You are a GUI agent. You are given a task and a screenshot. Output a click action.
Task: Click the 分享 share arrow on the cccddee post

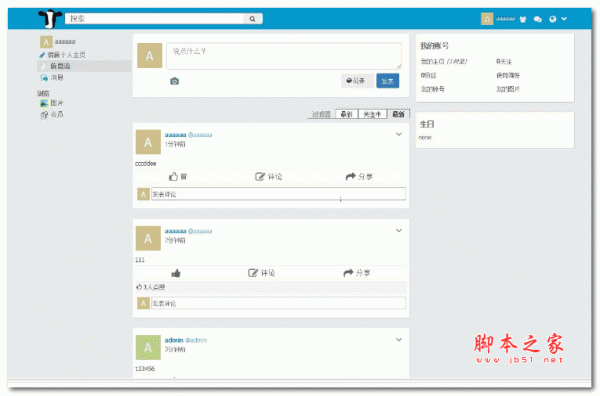[x=351, y=176]
